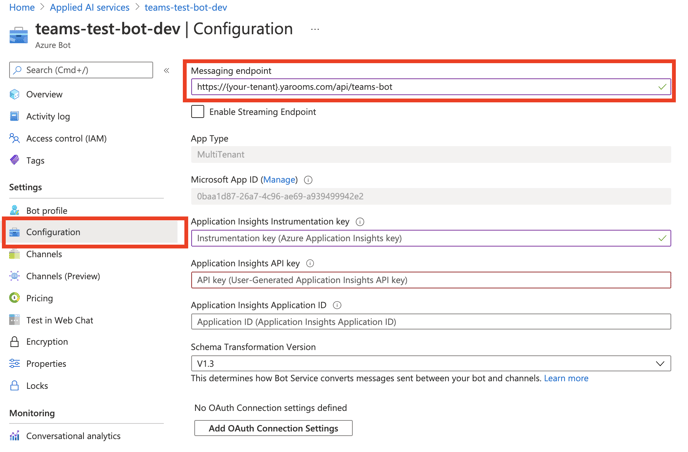The height and width of the screenshot is (452, 688).
Task: Click the Messaging endpoint field
Action: pos(431,87)
